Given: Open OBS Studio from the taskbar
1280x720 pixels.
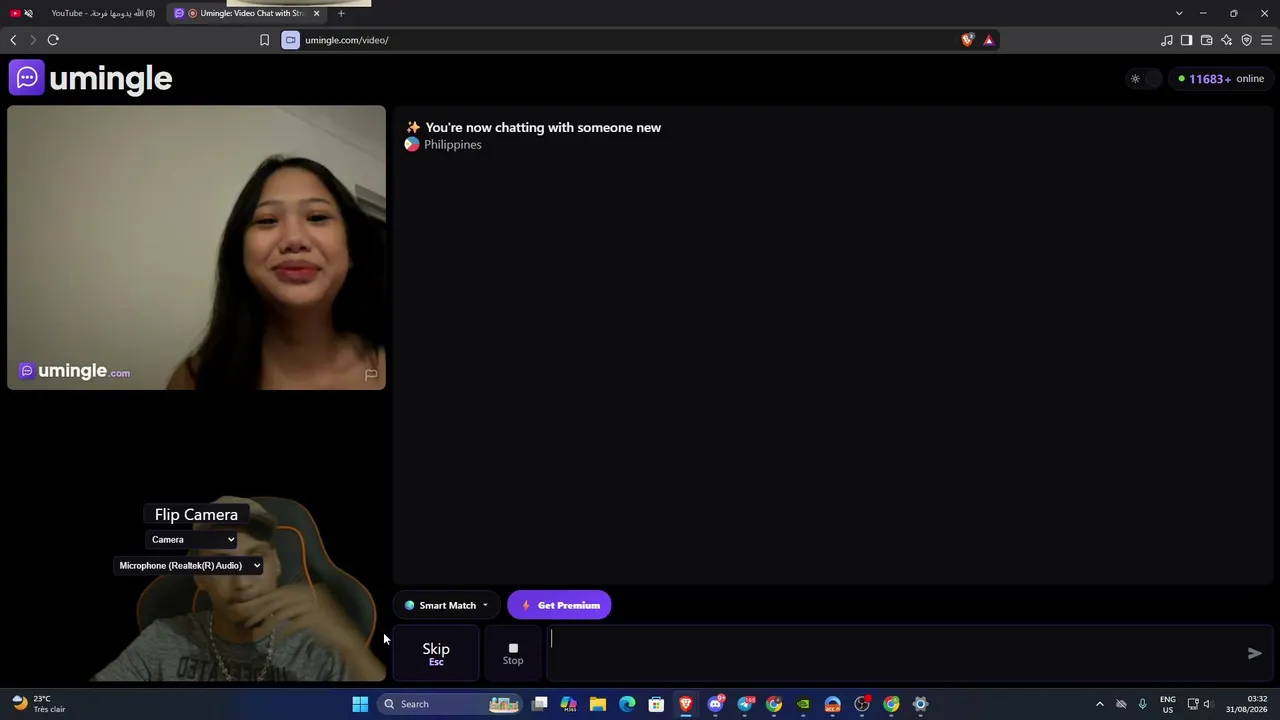Looking at the screenshot, I should tap(862, 704).
